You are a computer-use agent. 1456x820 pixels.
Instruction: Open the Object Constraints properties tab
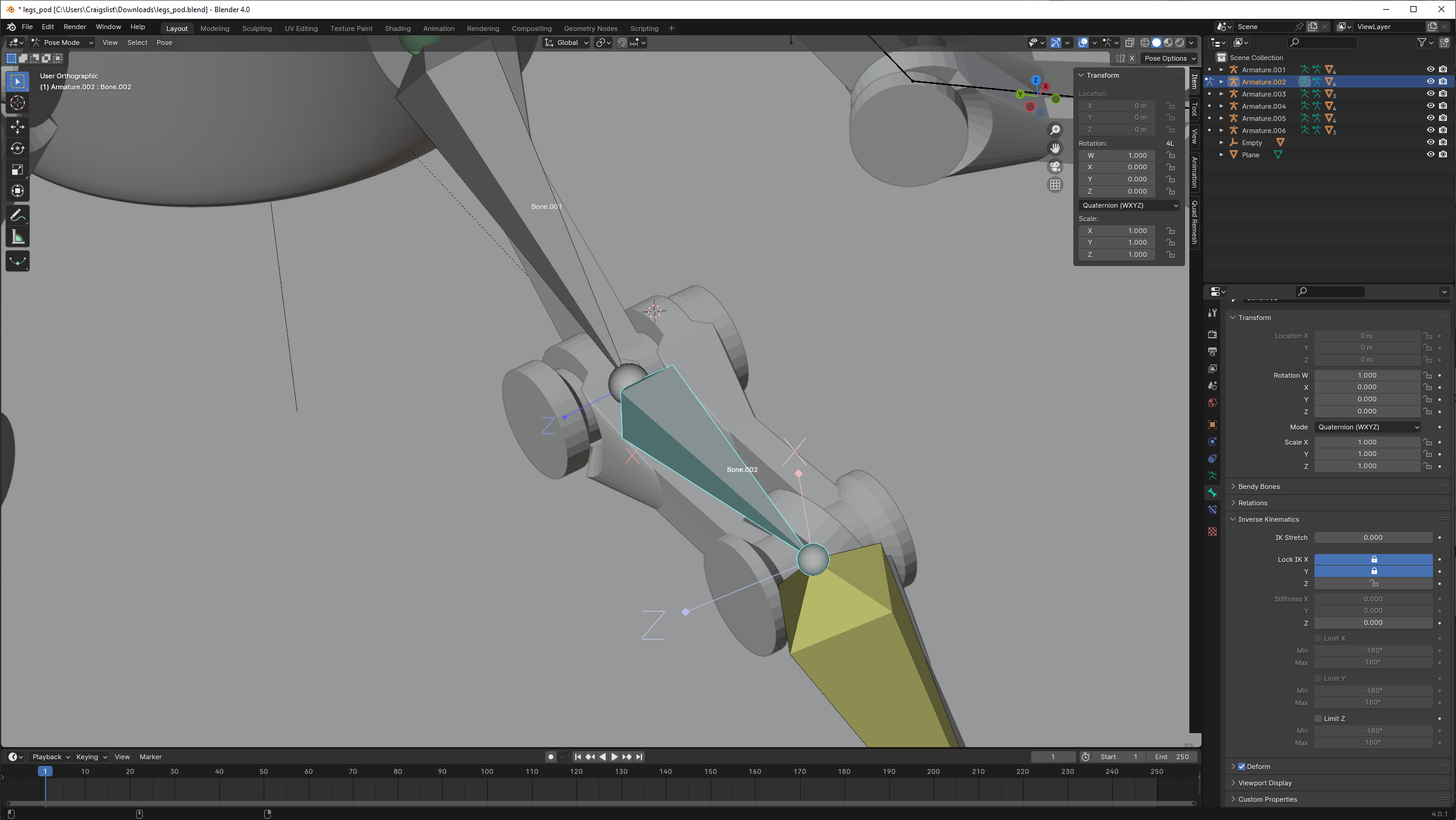coord(1212,459)
